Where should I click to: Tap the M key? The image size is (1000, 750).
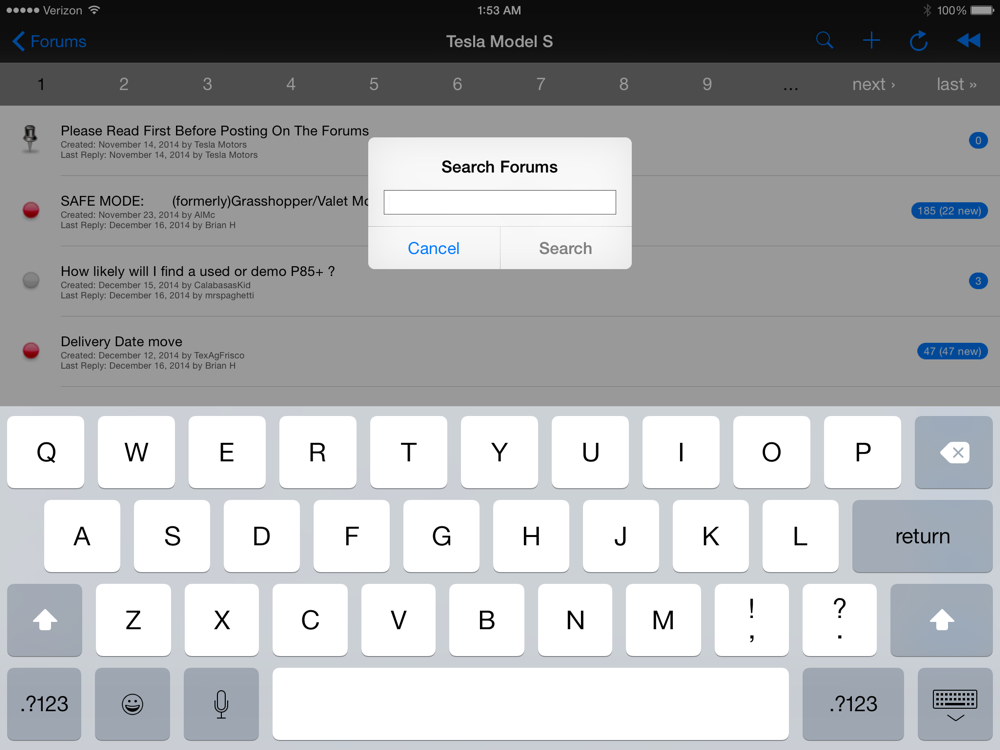[x=663, y=620]
